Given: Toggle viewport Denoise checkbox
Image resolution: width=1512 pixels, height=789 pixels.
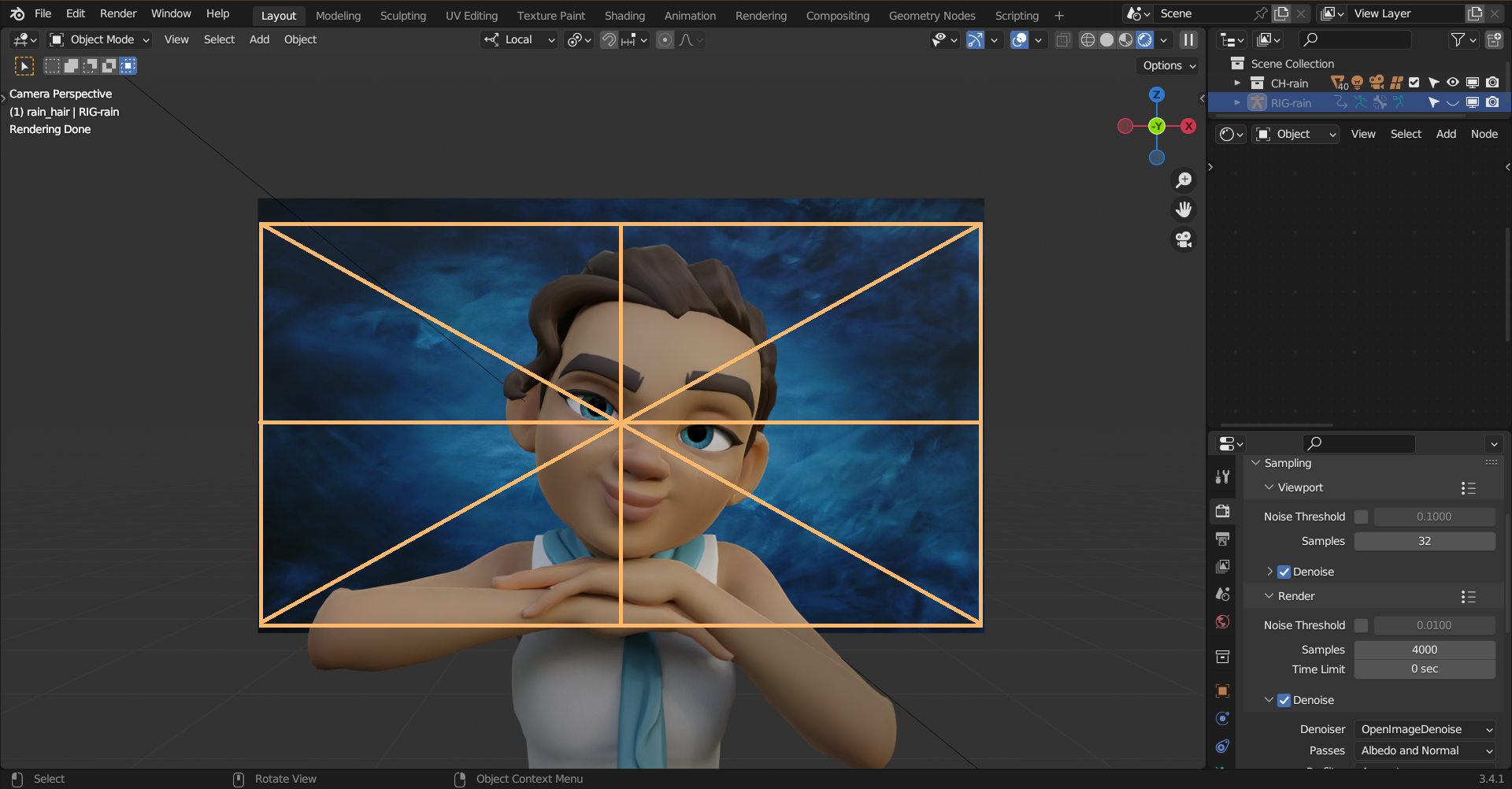Looking at the screenshot, I should 1284,572.
